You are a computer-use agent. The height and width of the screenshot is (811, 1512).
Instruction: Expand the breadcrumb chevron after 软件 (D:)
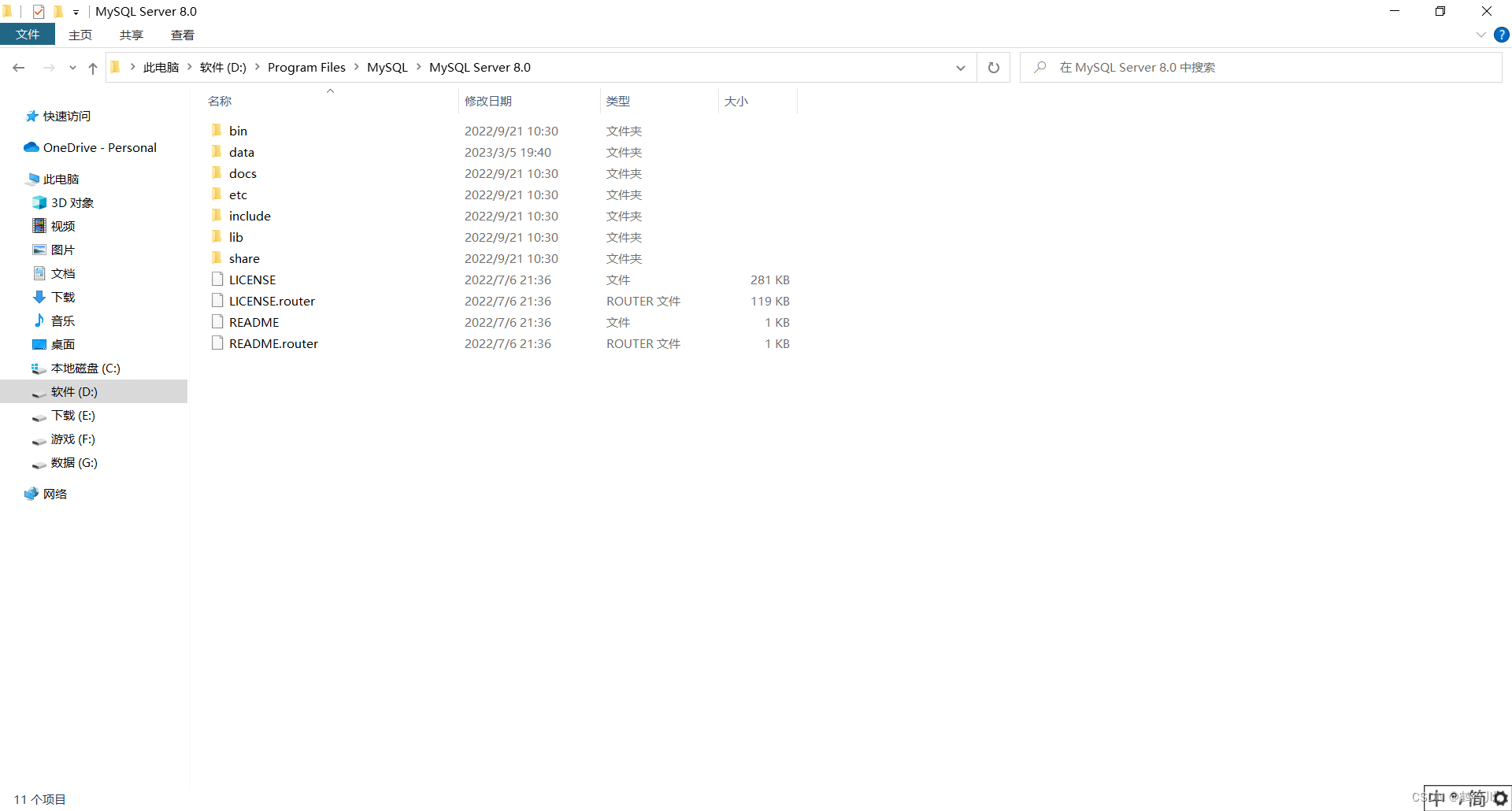(x=258, y=67)
